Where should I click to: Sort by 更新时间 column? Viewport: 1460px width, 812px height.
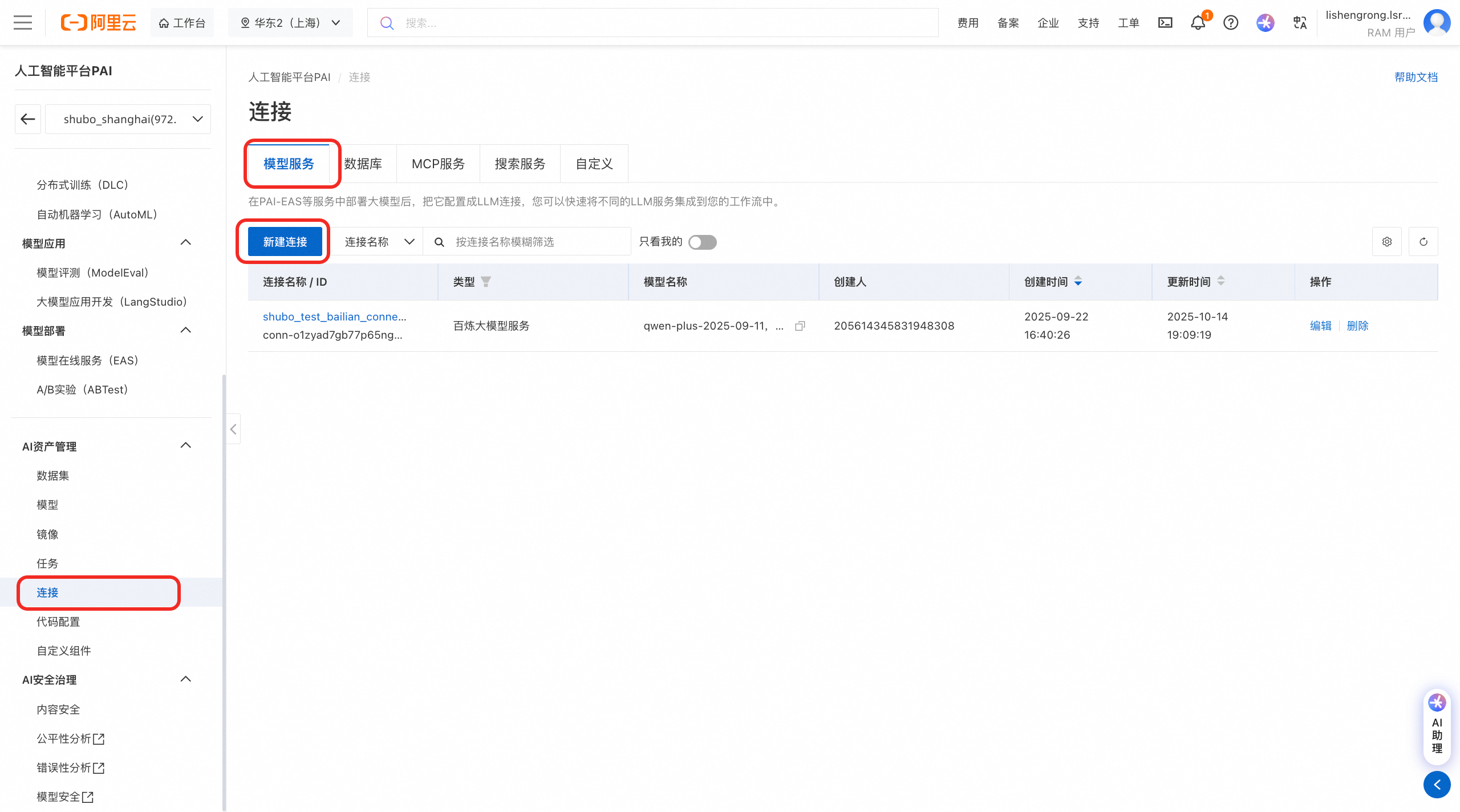pyautogui.click(x=1220, y=282)
